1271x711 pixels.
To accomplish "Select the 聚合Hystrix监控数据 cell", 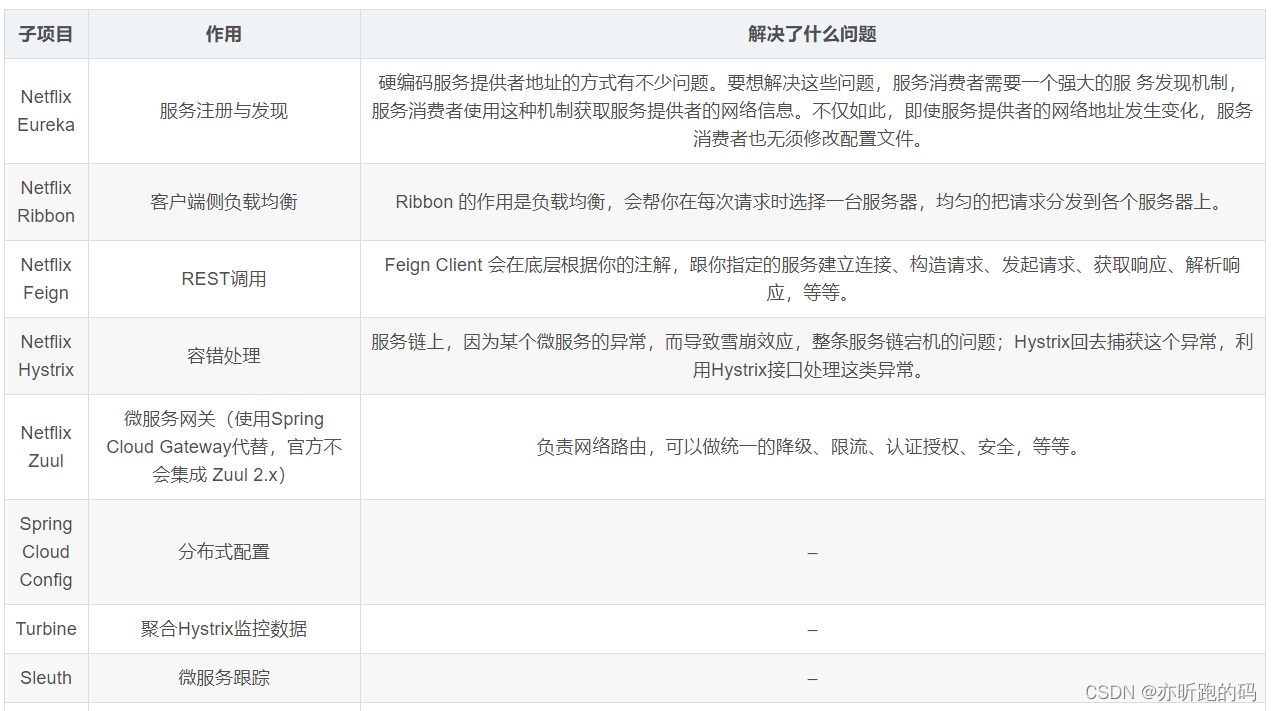I will (x=224, y=629).
